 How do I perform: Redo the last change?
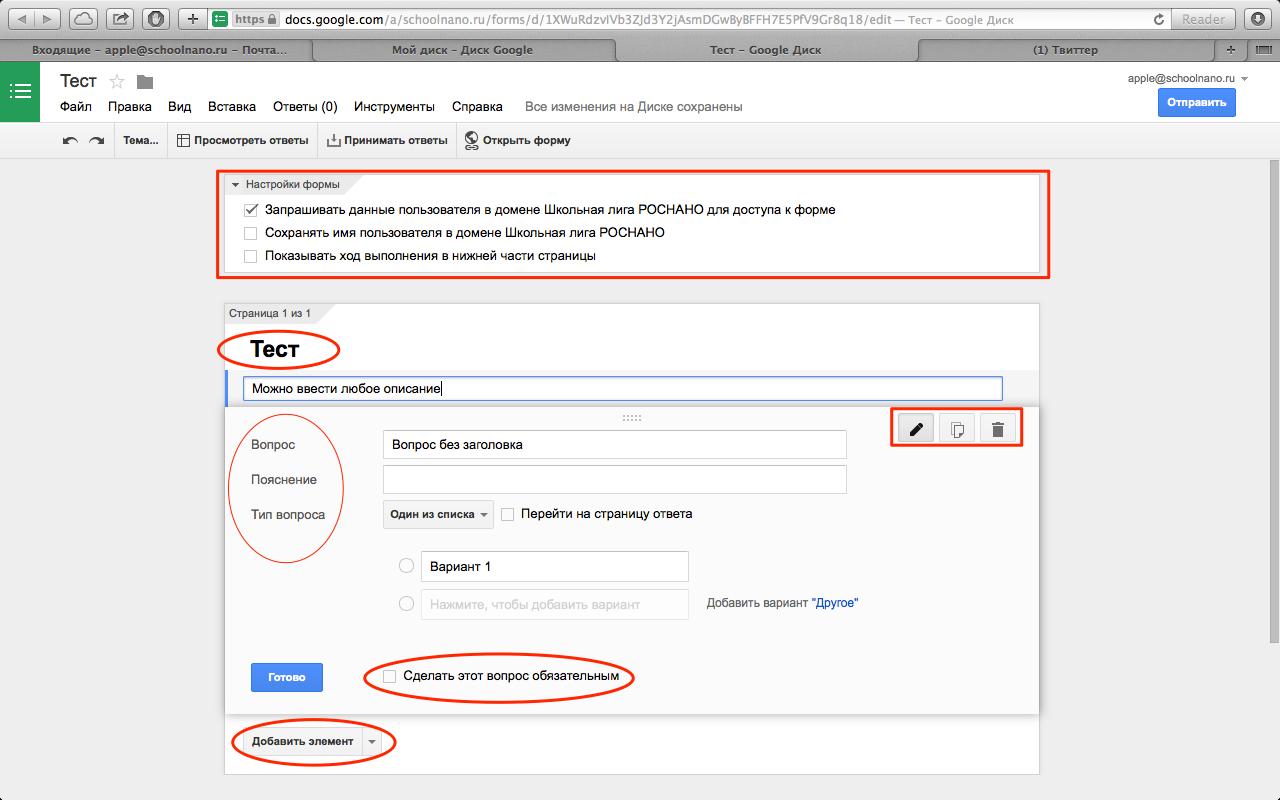96,141
